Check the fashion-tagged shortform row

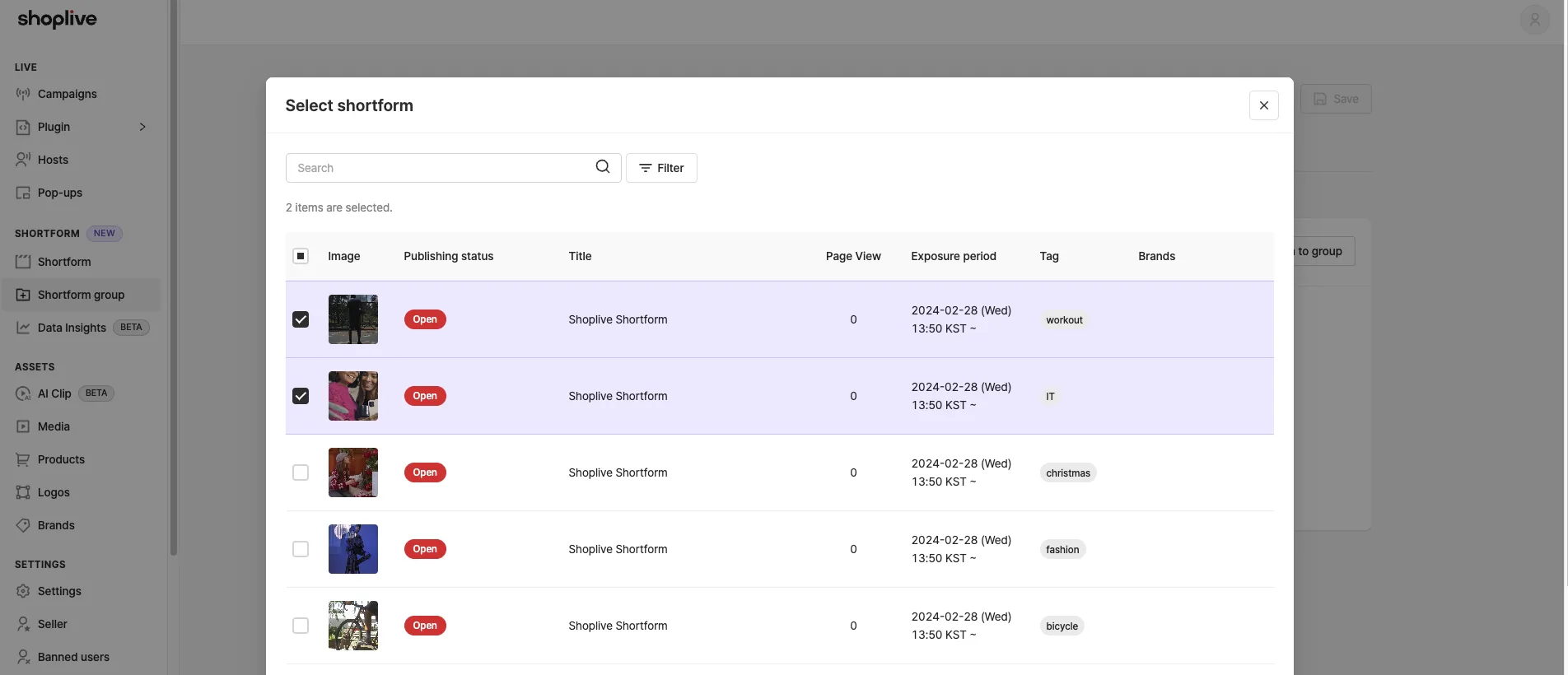click(301, 549)
